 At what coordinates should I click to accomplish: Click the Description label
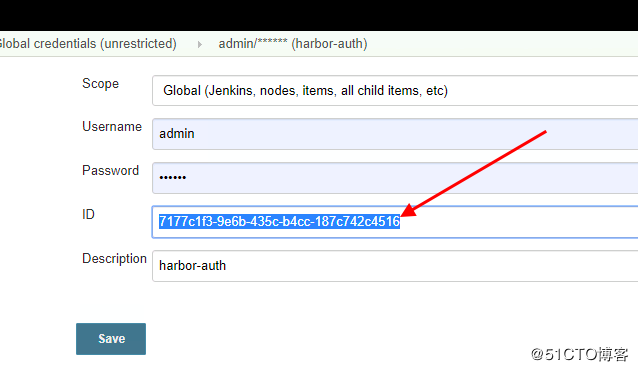pos(114,259)
